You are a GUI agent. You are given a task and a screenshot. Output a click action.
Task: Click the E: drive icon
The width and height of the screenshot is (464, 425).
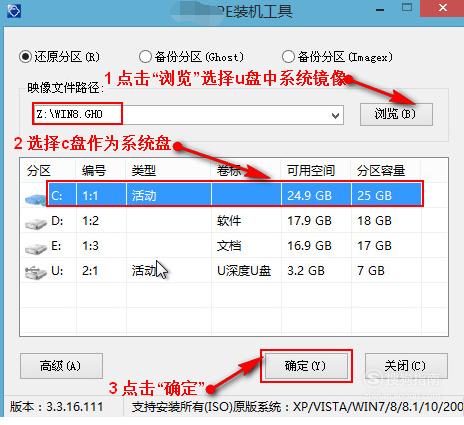pos(36,248)
